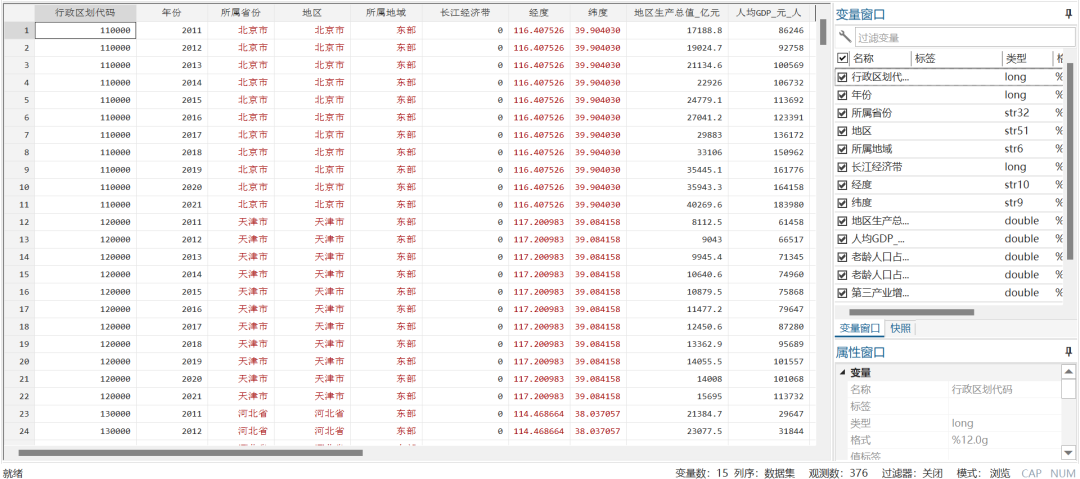Uncheck the 纬度 variable checkbox
This screenshot has width=1080, height=479.
842,203
